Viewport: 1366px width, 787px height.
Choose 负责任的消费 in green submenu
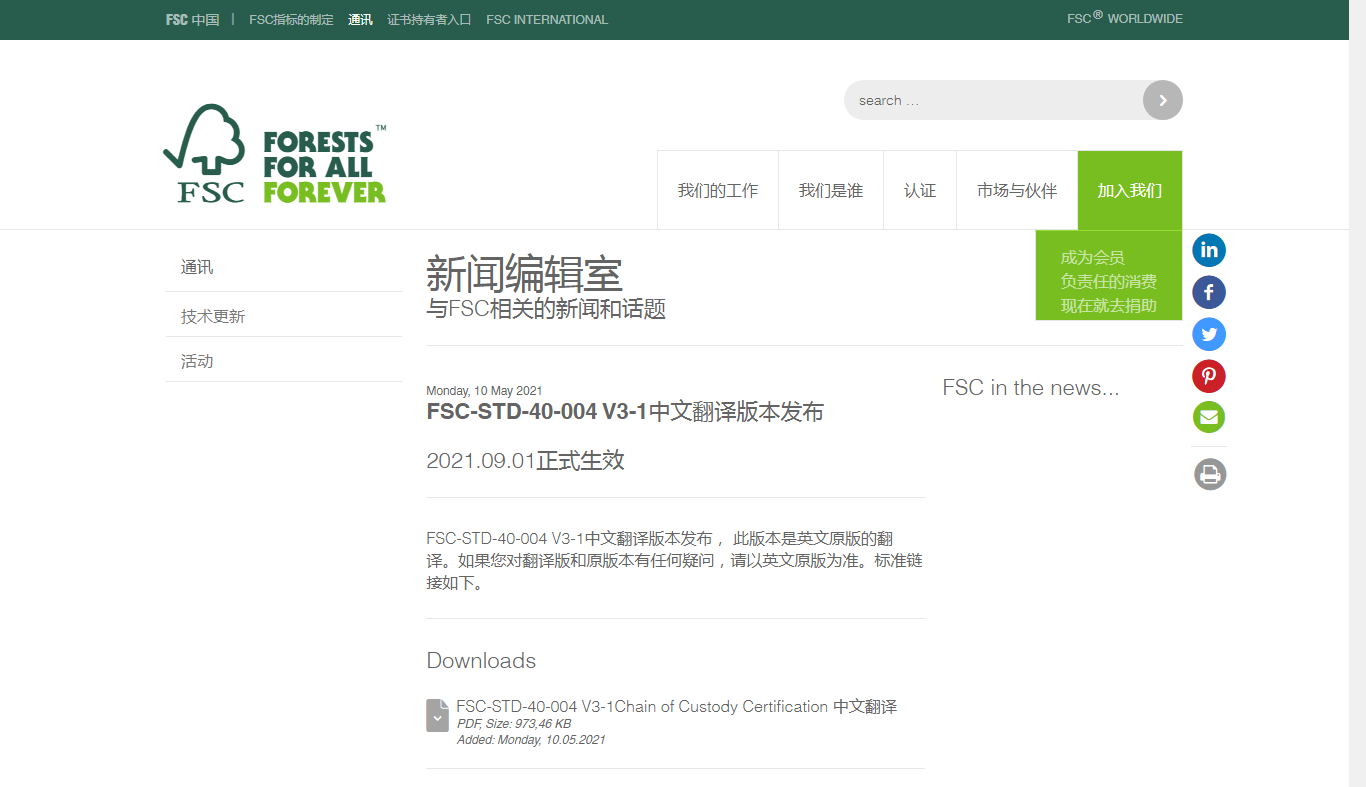[1109, 282]
